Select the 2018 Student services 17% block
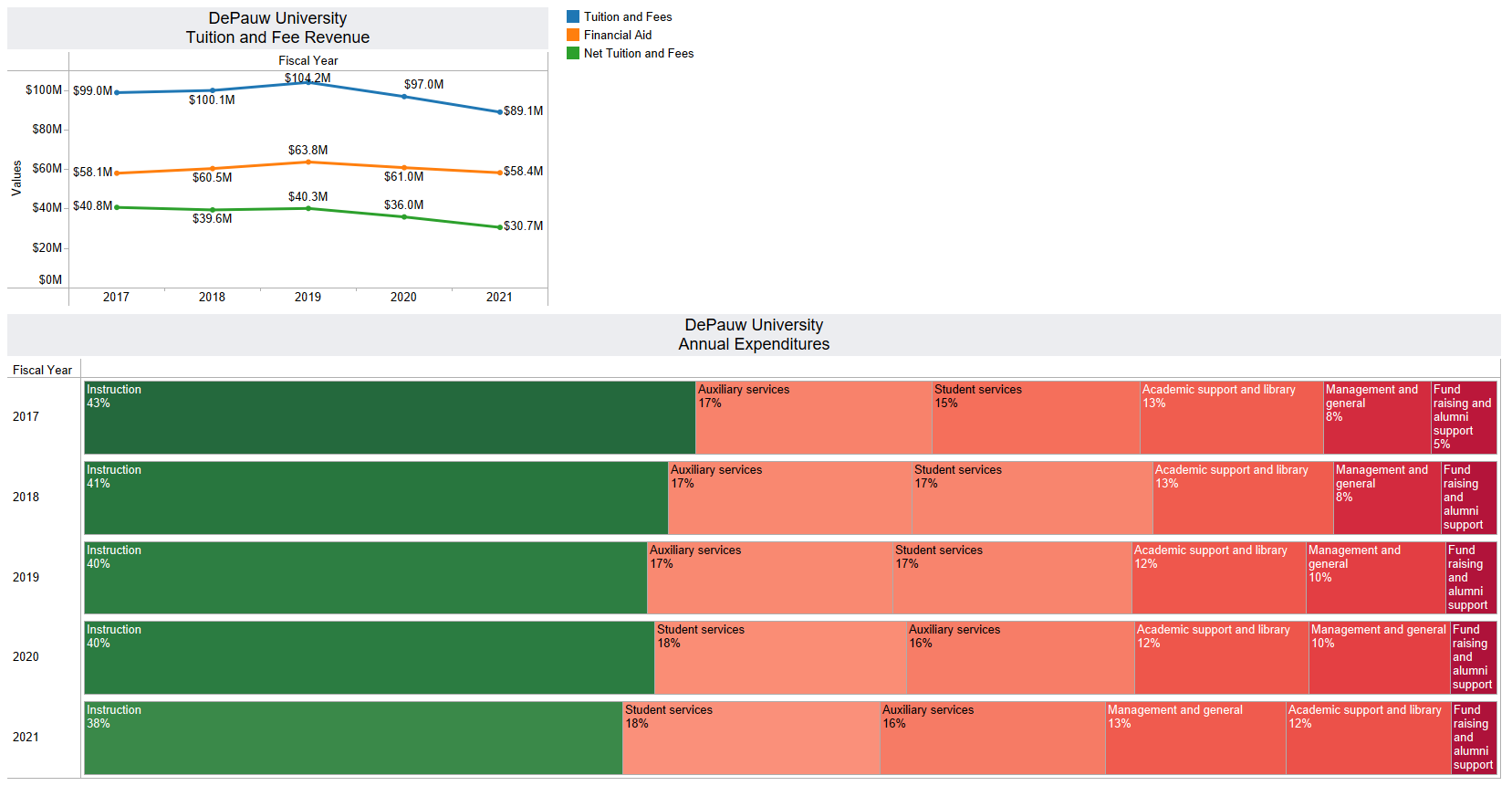1512x786 pixels. 1032,498
